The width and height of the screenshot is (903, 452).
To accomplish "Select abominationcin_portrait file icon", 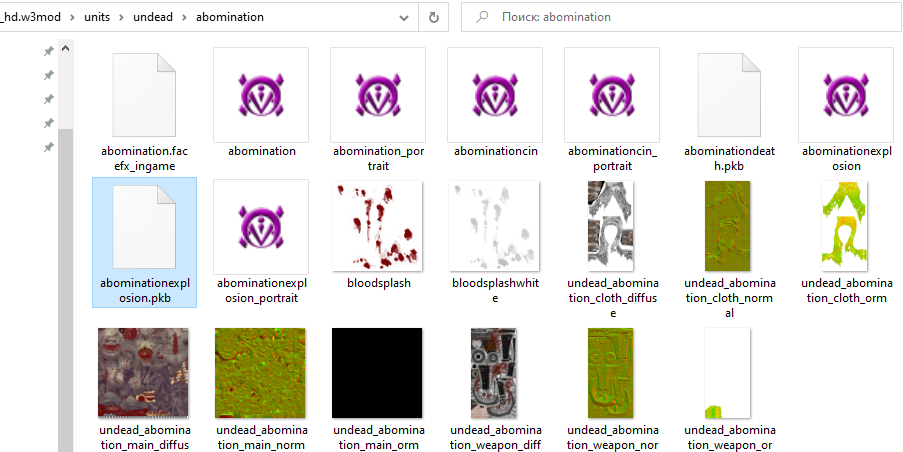I will (612, 95).
